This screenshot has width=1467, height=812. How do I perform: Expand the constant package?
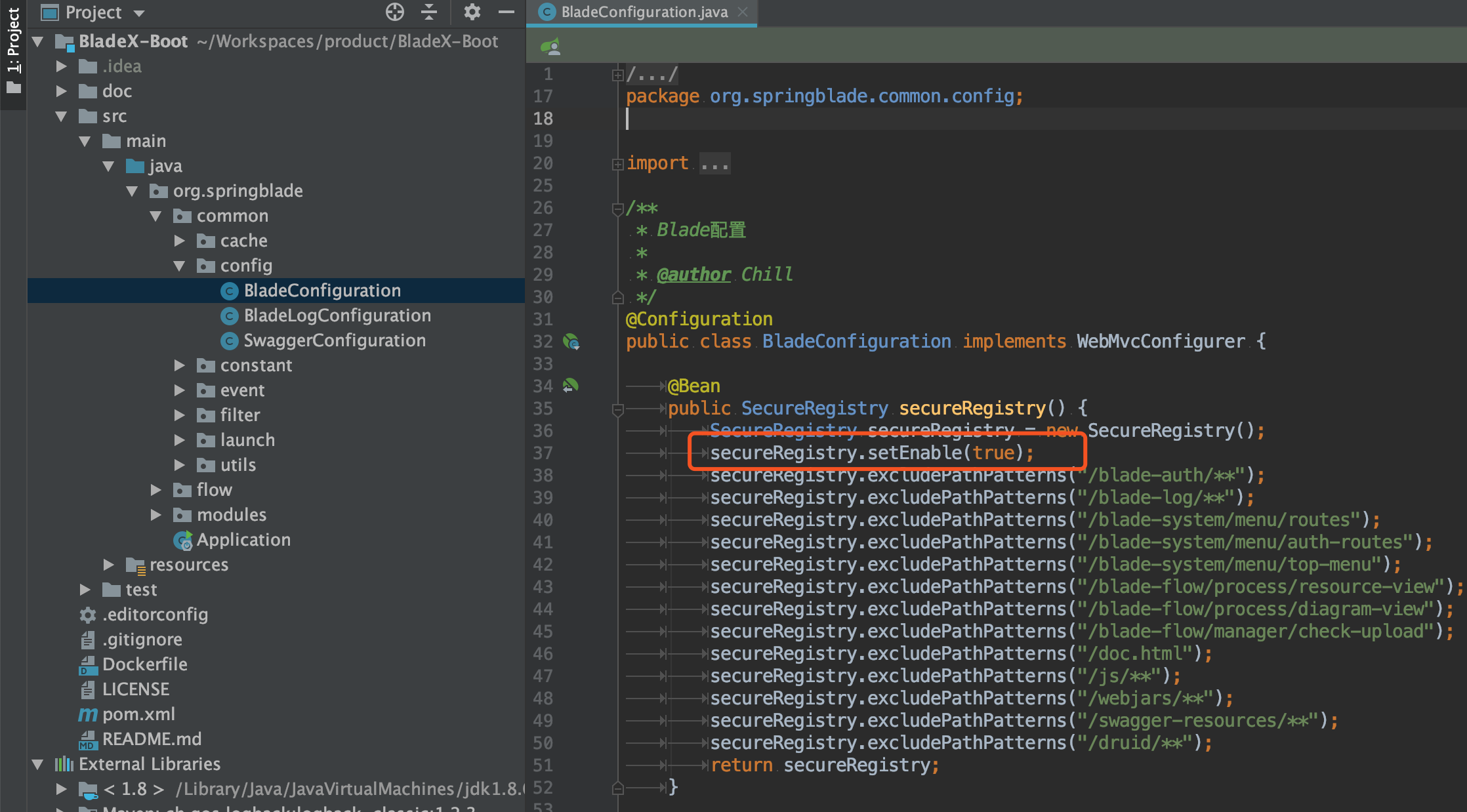click(179, 365)
